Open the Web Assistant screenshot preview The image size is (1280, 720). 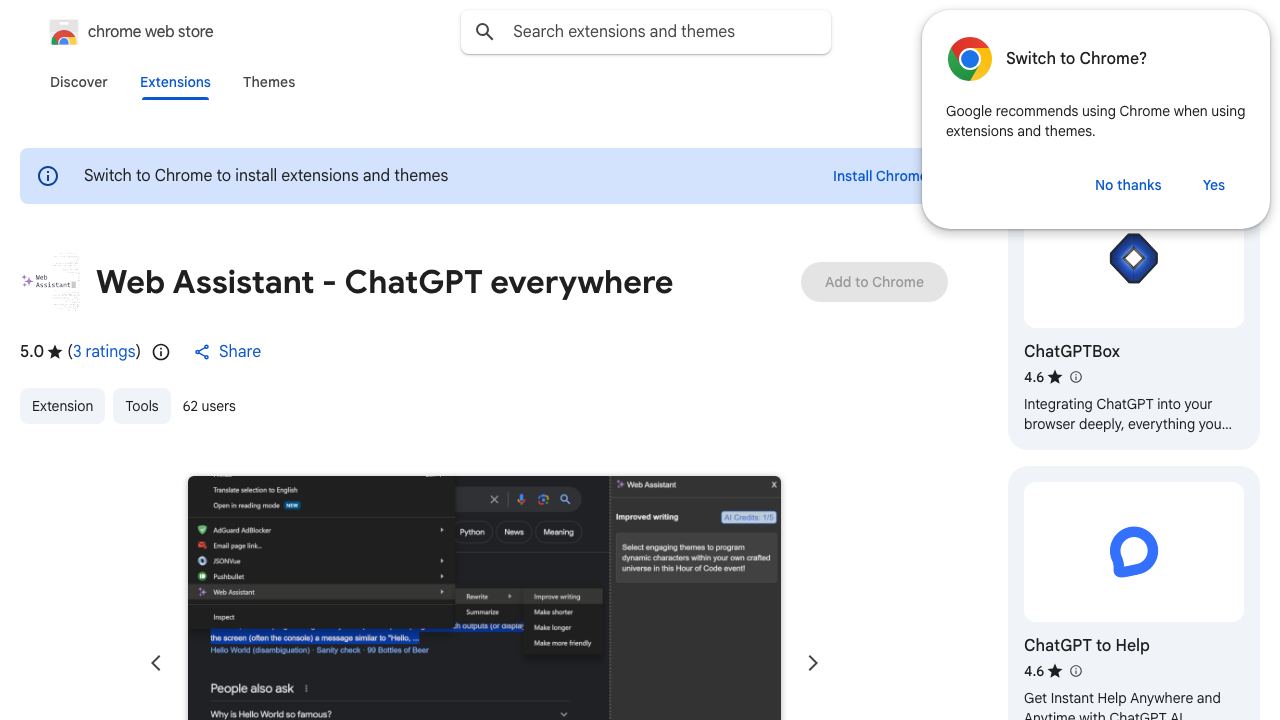(484, 598)
